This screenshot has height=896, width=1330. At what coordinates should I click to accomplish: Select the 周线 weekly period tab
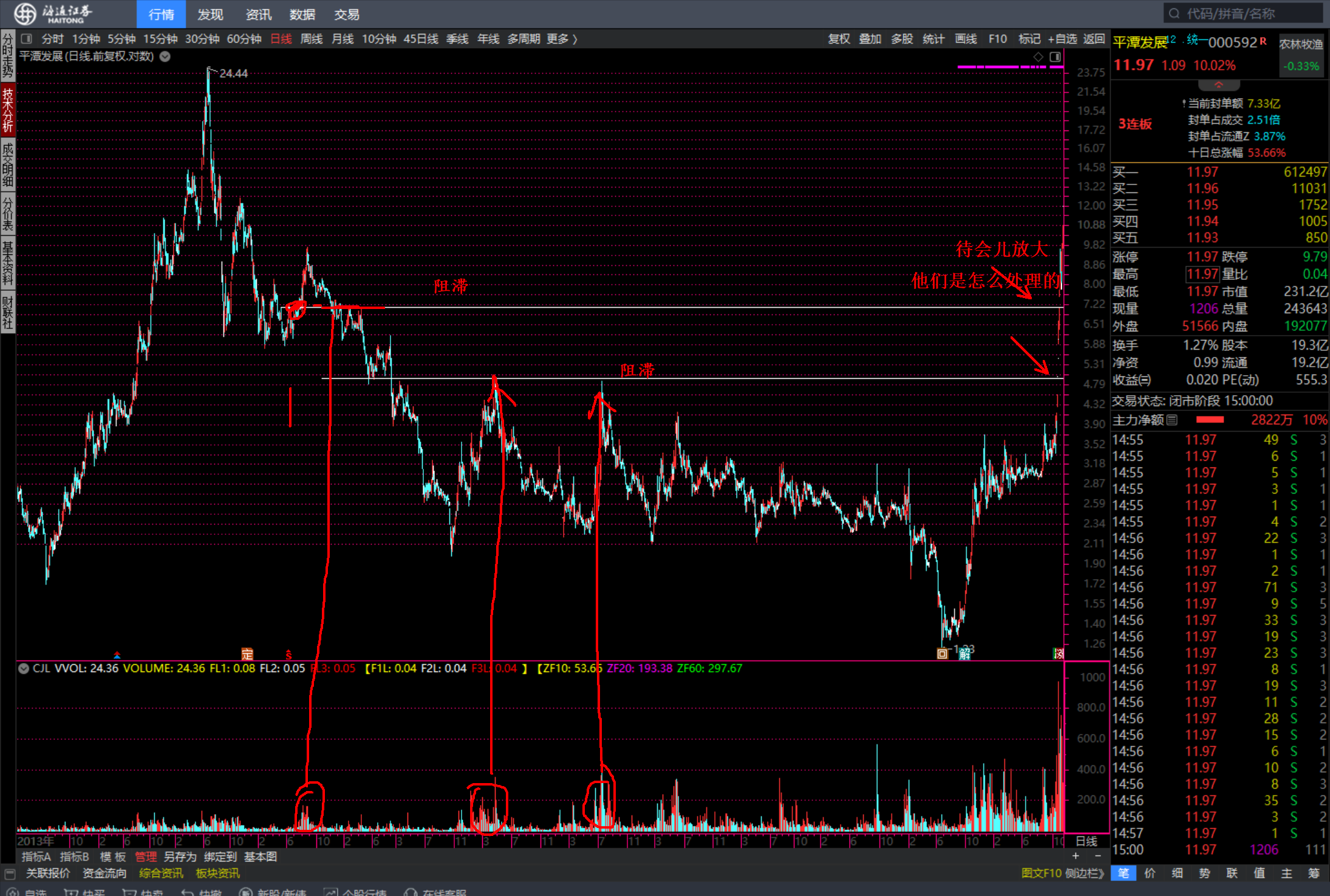(312, 39)
